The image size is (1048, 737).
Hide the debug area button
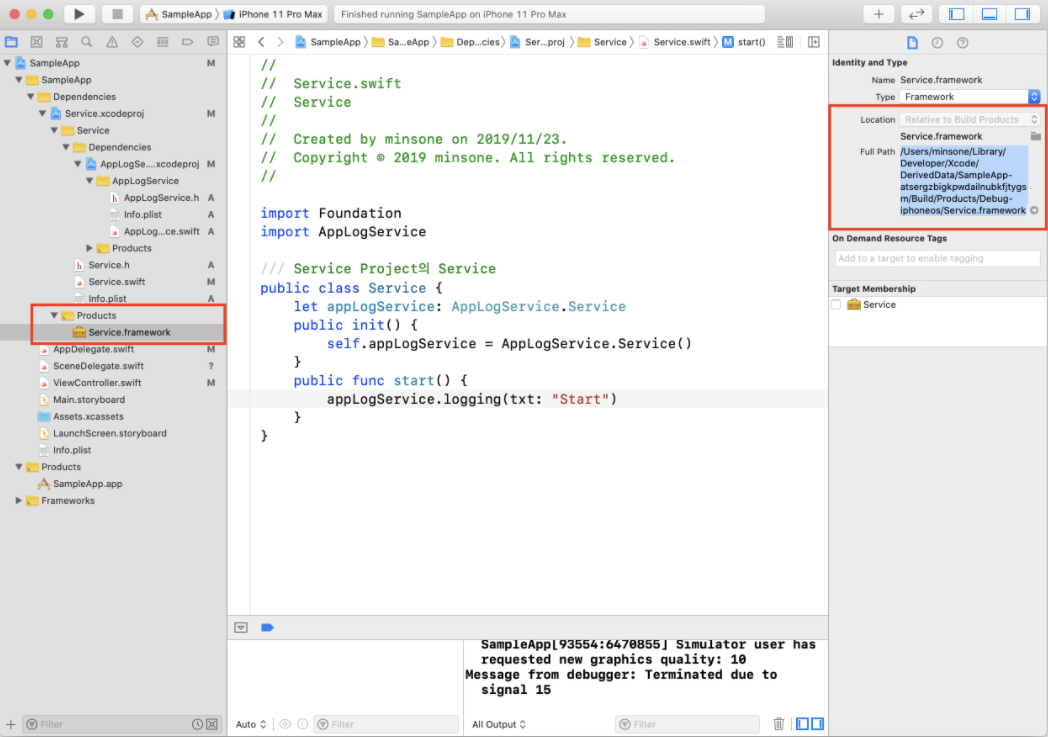coord(241,627)
